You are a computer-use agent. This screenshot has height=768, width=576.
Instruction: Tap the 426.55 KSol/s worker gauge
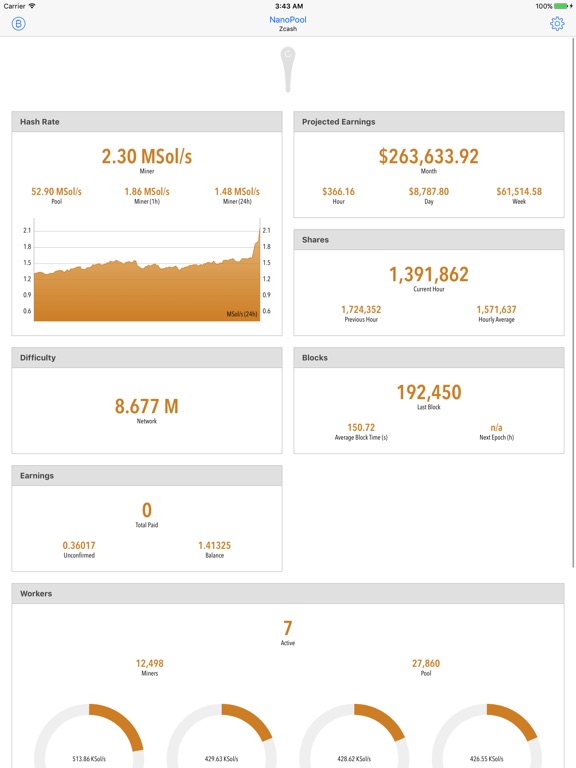tap(487, 736)
